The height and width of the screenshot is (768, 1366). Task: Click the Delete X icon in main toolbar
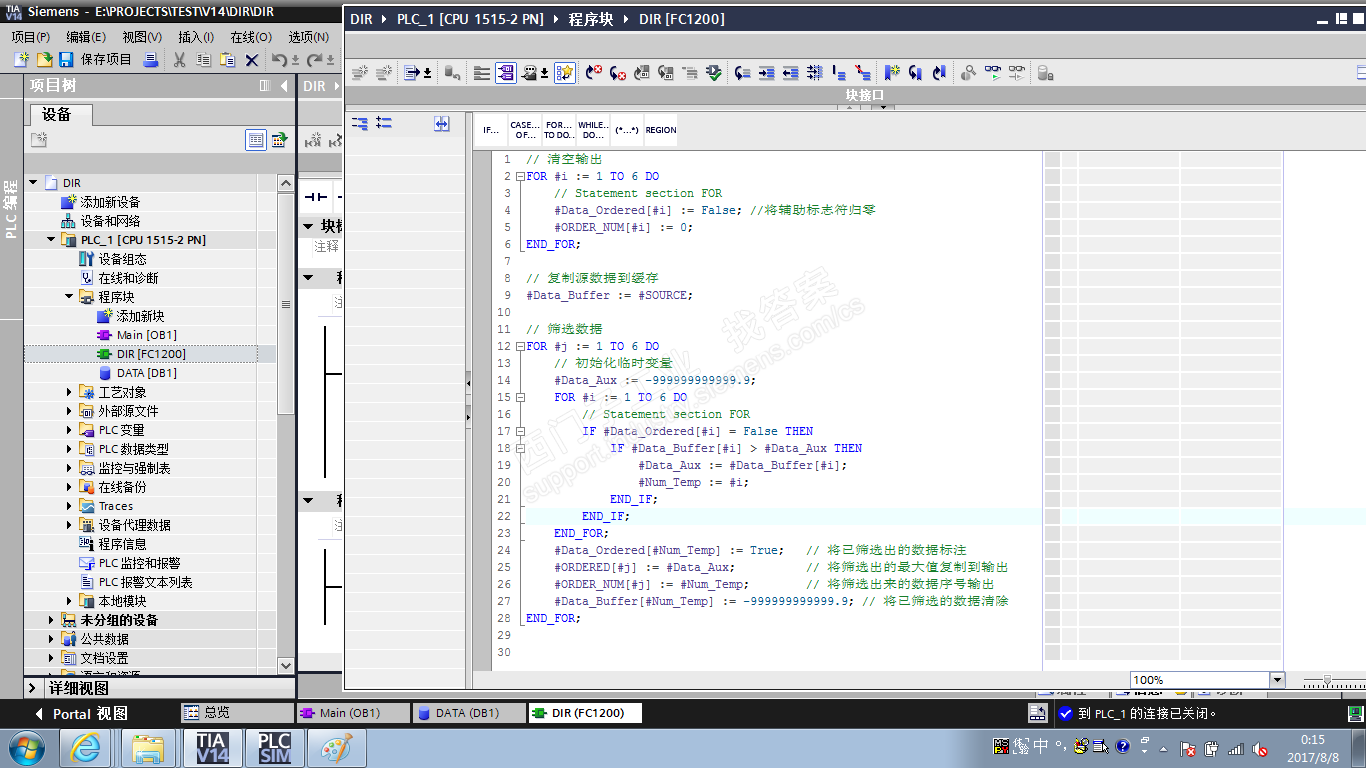[252, 60]
